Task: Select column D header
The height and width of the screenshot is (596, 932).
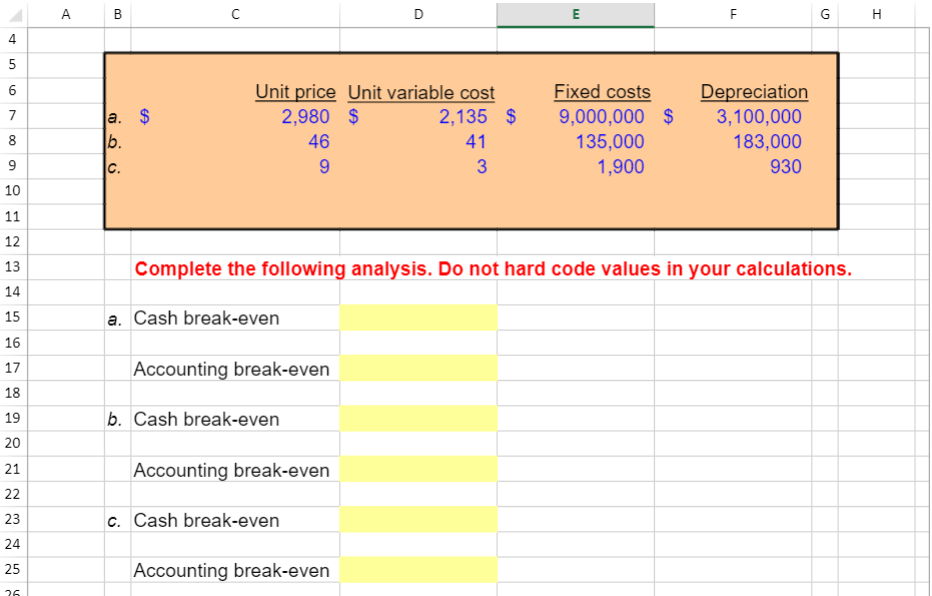Action: coord(418,15)
